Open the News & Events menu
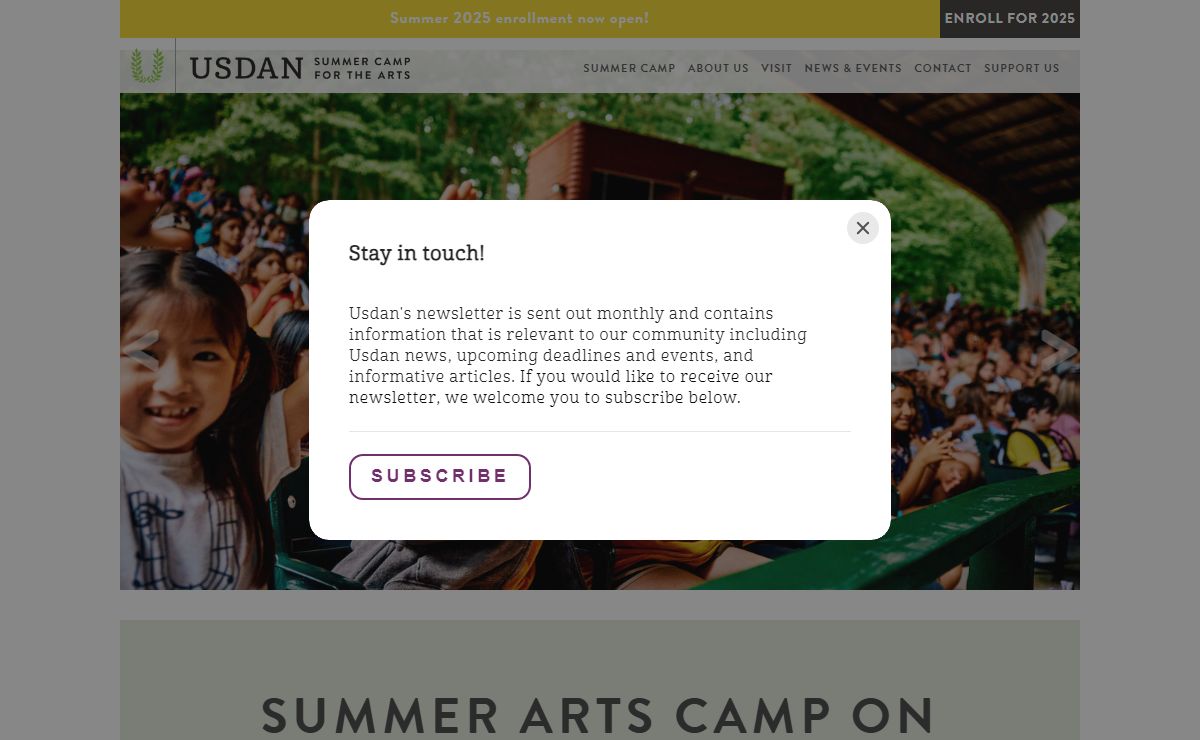The width and height of the screenshot is (1200, 740). pos(852,68)
